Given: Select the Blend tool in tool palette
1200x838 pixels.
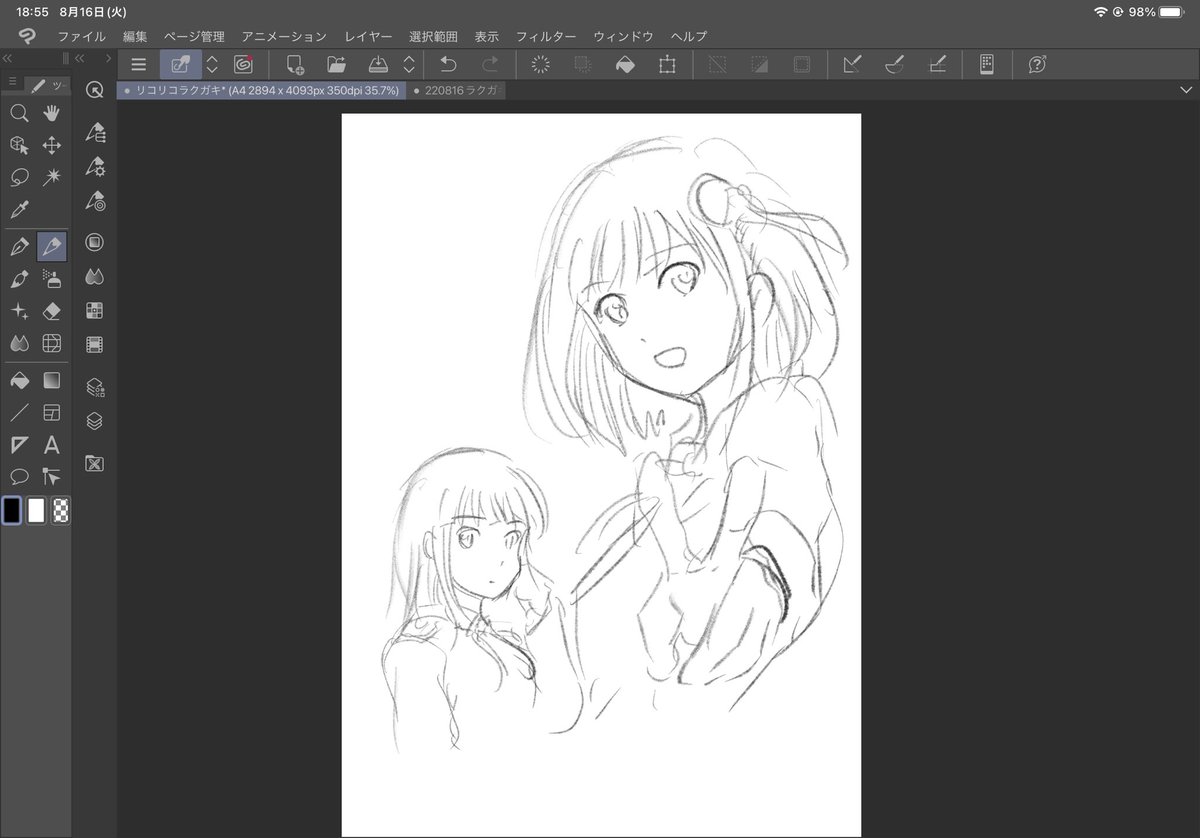Looking at the screenshot, I should 19,343.
